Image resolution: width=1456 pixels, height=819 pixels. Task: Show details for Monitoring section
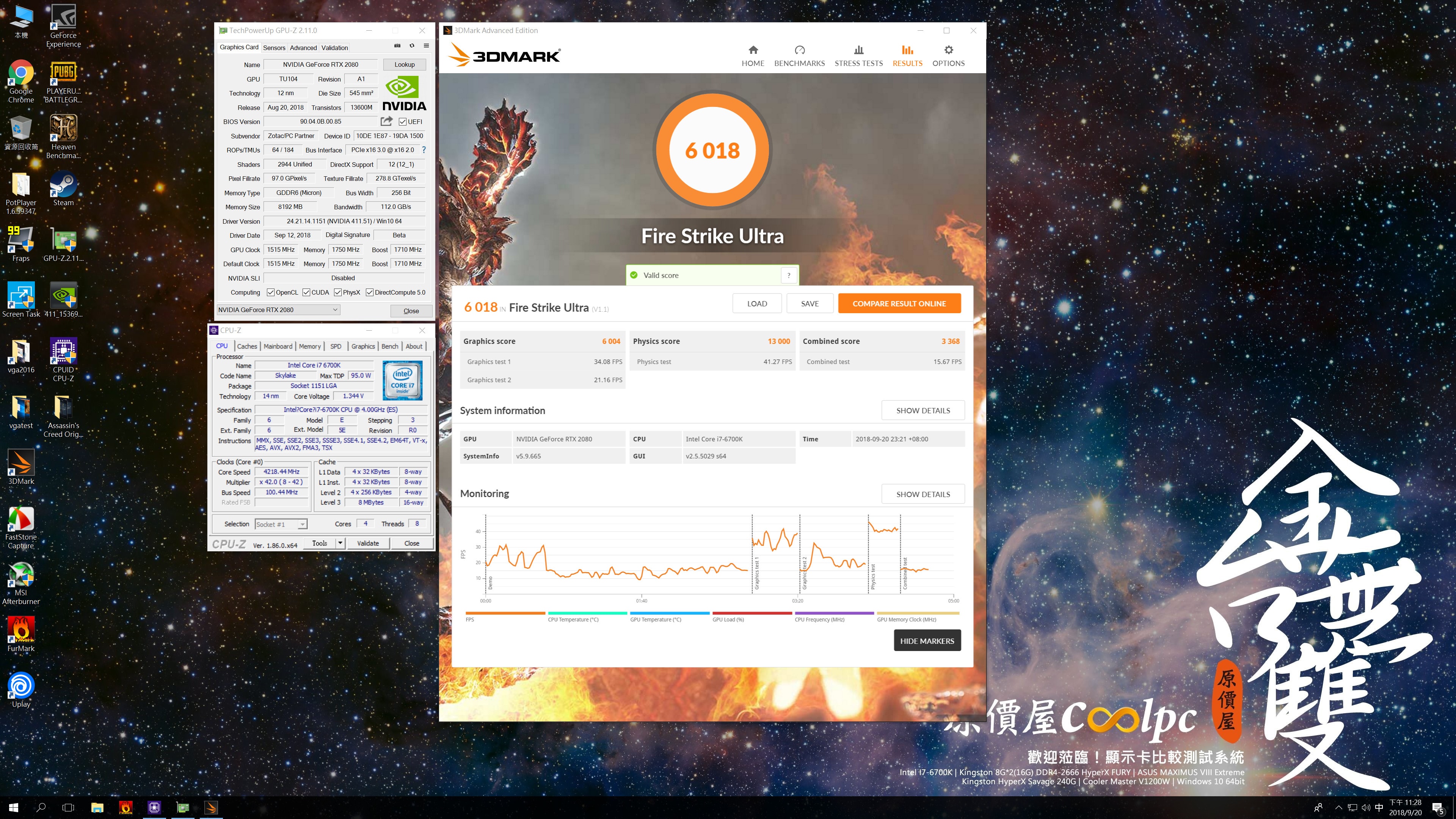(x=923, y=494)
